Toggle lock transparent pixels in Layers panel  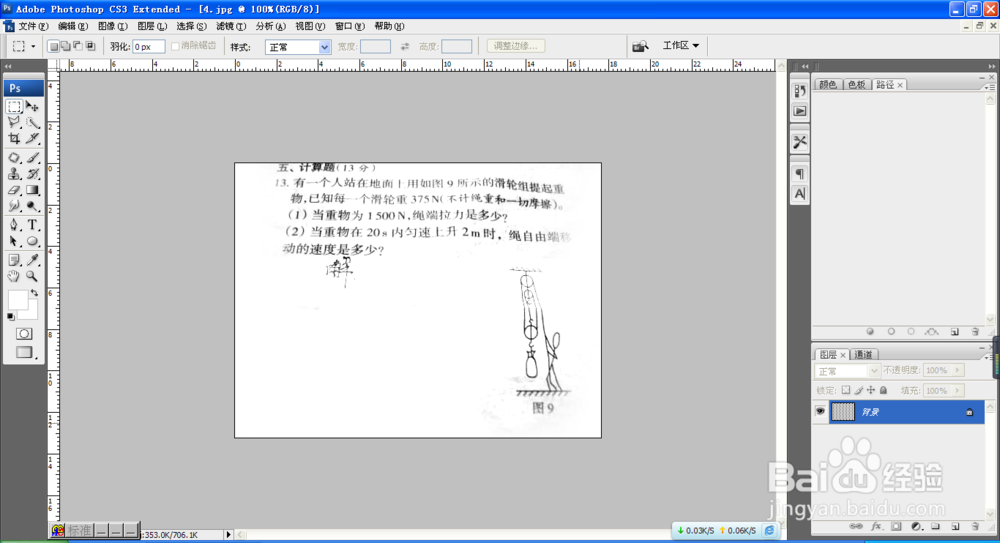click(846, 390)
